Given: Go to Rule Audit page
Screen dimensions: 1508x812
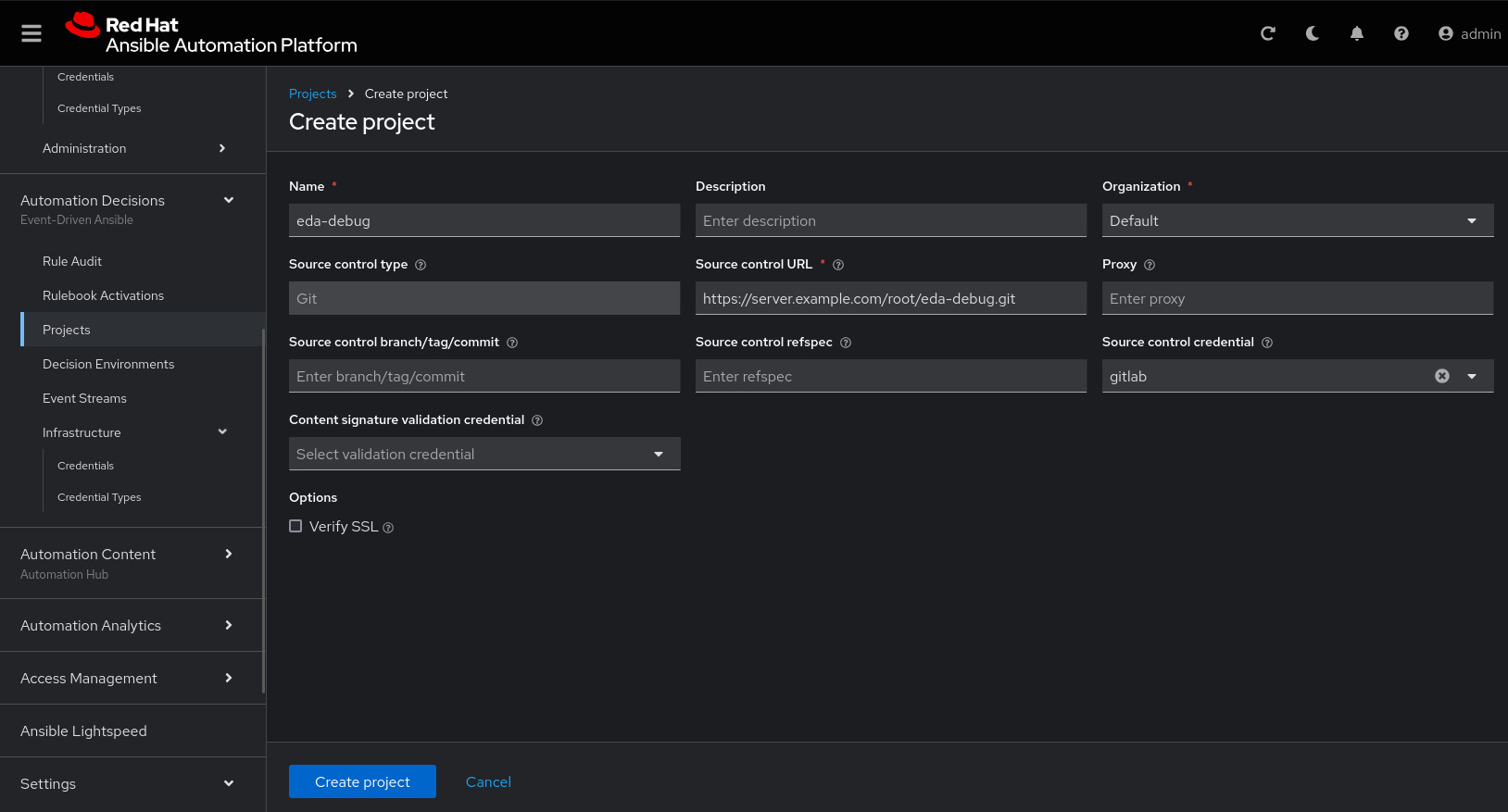Looking at the screenshot, I should [72, 261].
